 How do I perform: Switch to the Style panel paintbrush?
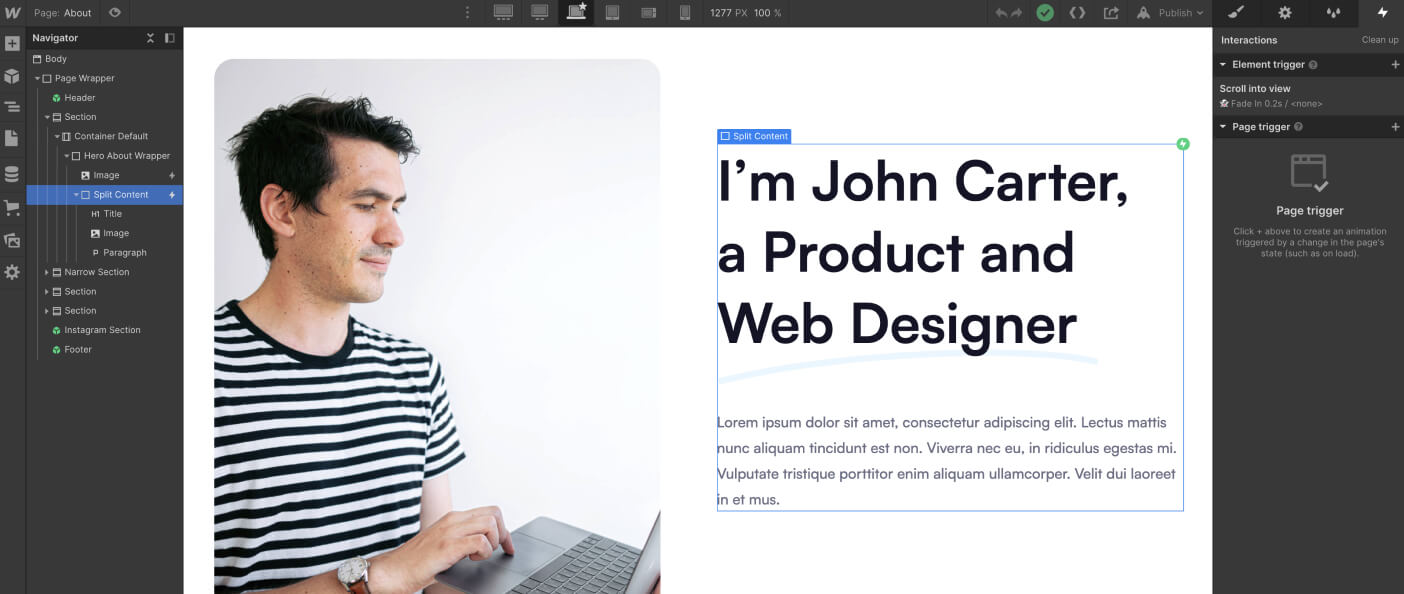(x=1236, y=12)
